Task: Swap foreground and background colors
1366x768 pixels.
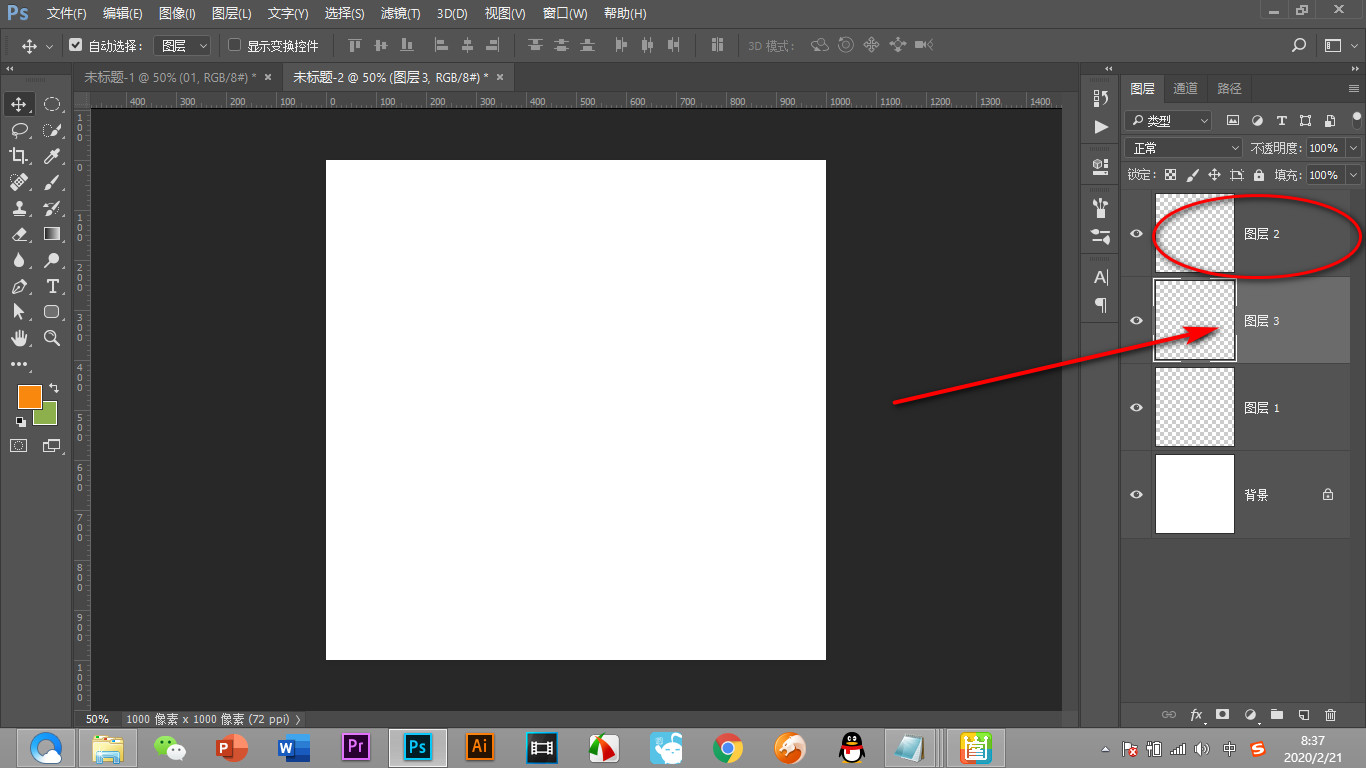Action: (54, 387)
